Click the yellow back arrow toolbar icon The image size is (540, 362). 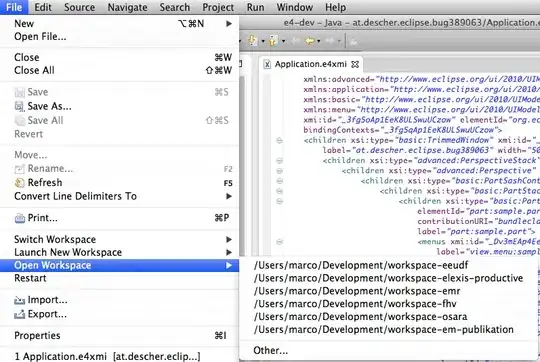tap(310, 41)
